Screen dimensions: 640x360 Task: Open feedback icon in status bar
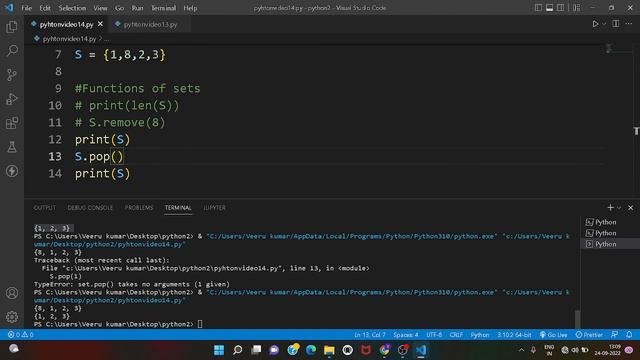pos(614,335)
